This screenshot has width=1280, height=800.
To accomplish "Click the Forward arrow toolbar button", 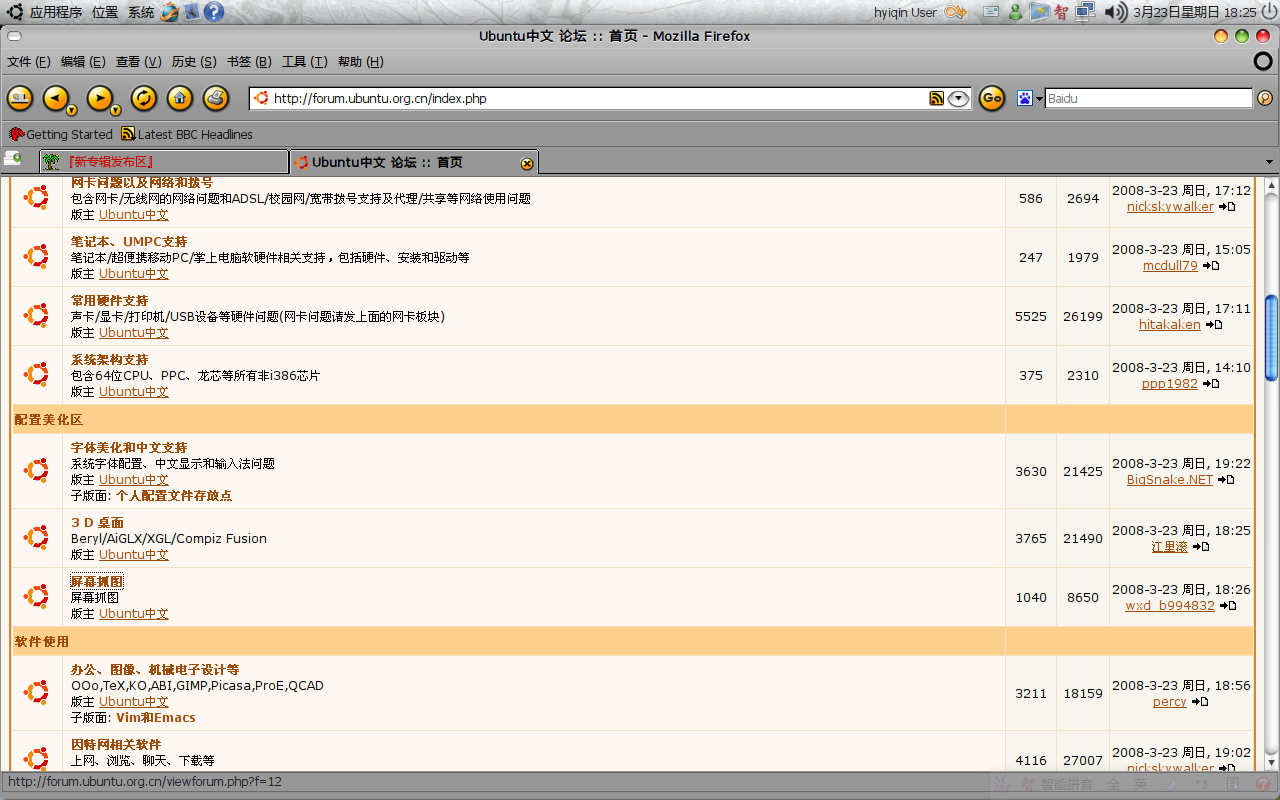I will click(x=99, y=98).
